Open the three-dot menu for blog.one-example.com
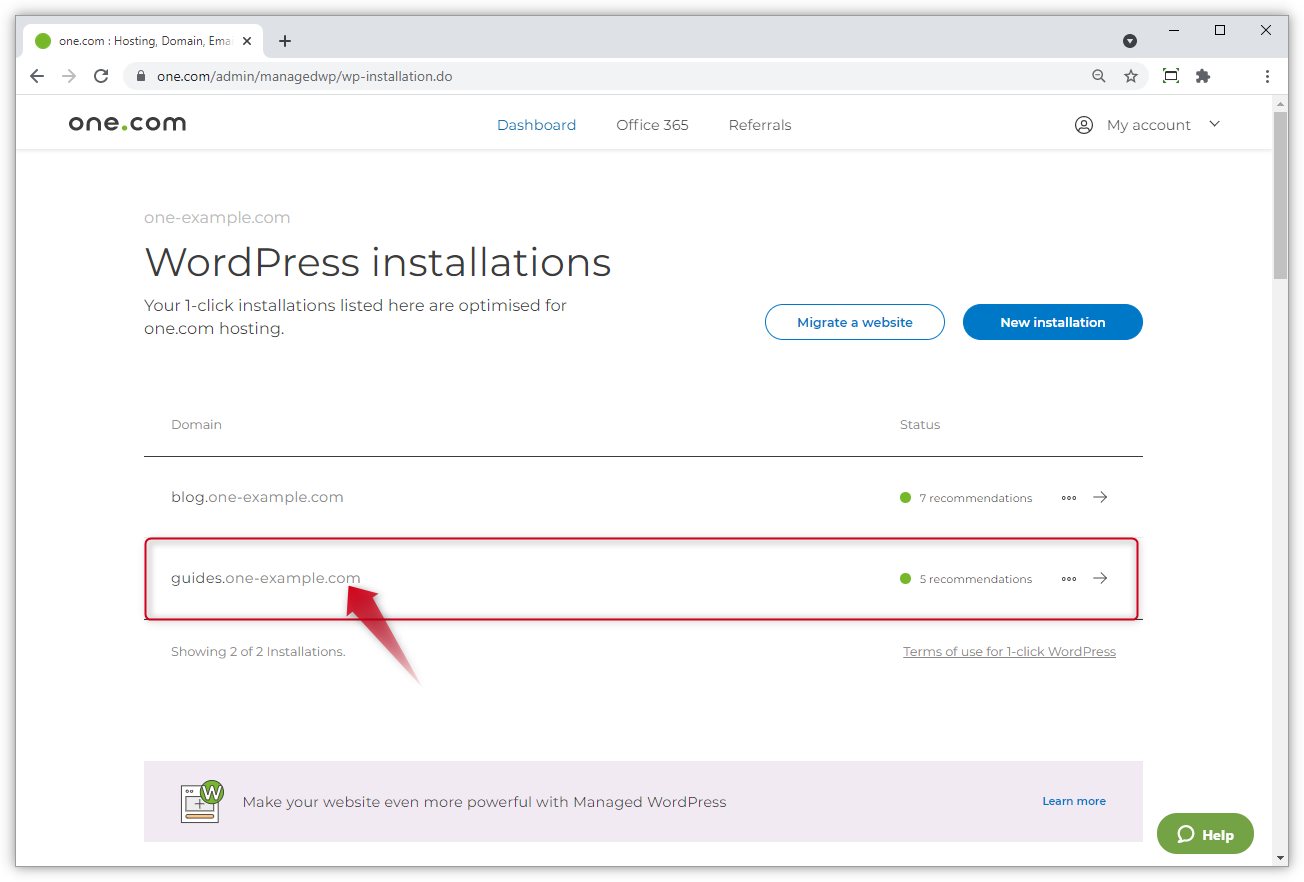1304x882 pixels. click(1068, 497)
